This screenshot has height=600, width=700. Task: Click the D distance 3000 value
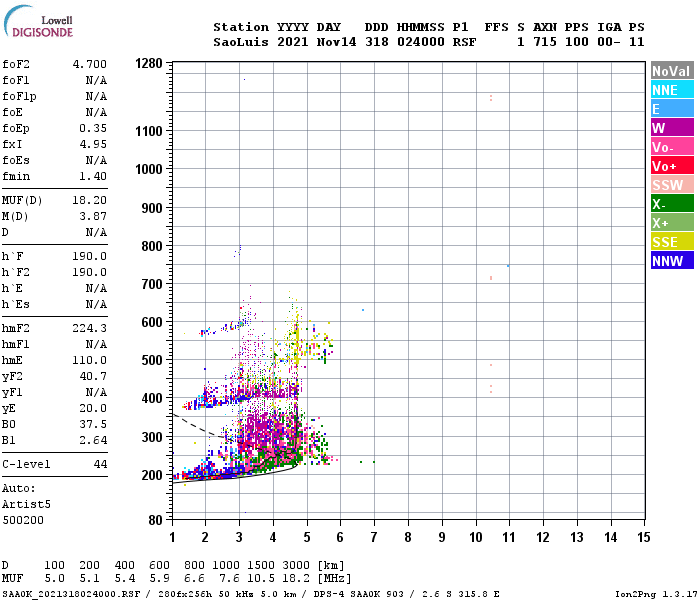coord(296,565)
